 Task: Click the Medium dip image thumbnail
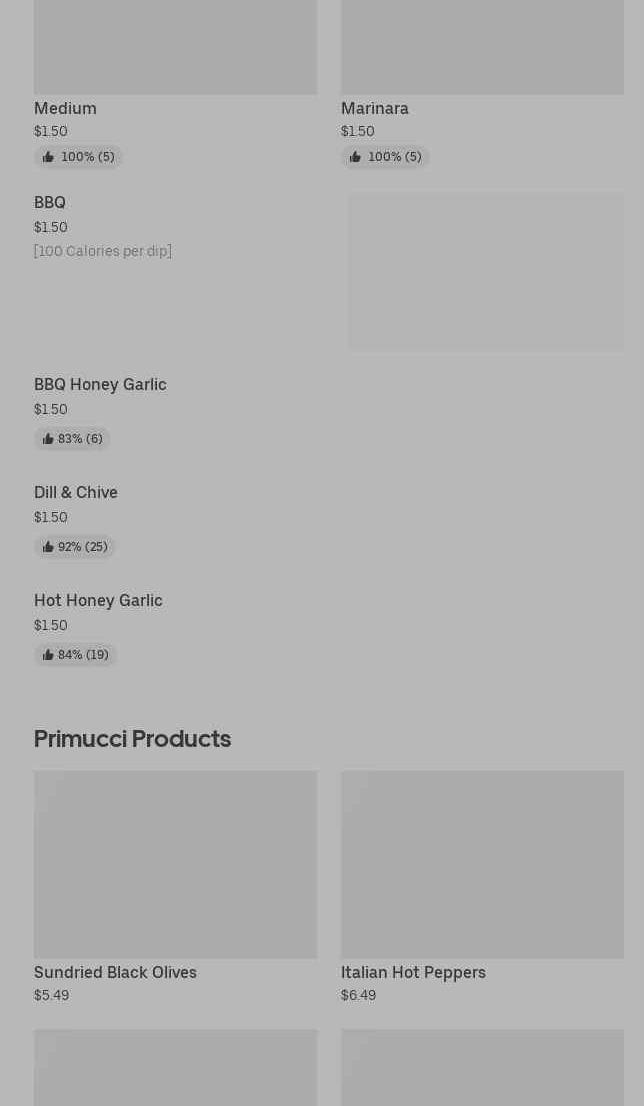[175, 47]
